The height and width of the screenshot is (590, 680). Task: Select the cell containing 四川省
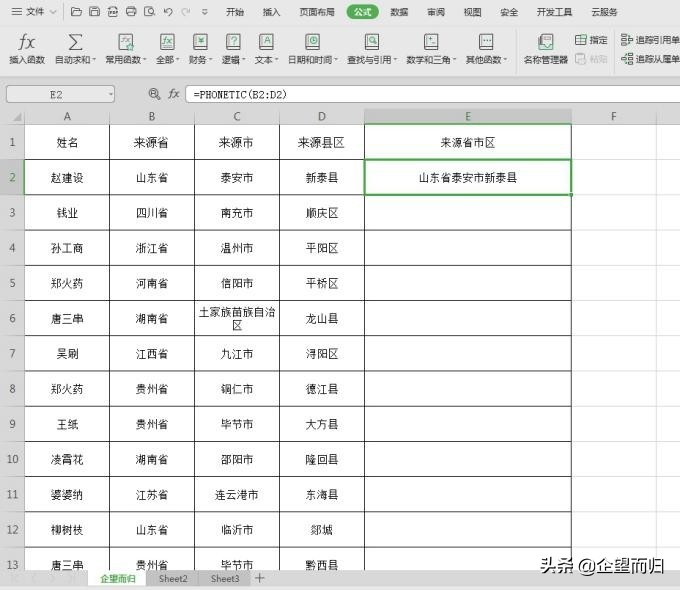152,213
